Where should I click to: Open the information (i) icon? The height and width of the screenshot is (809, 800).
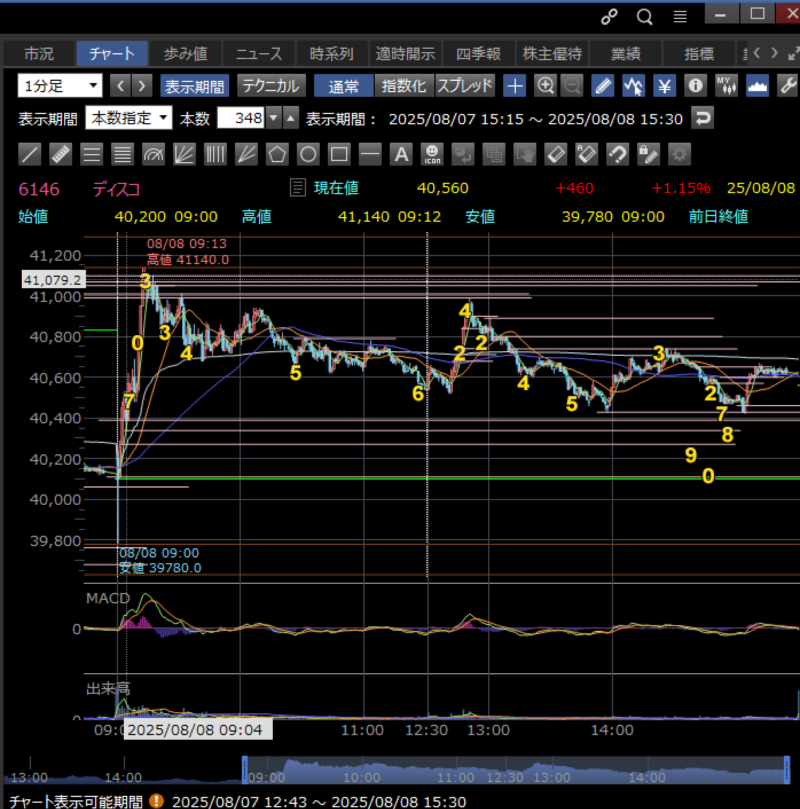tap(695, 86)
